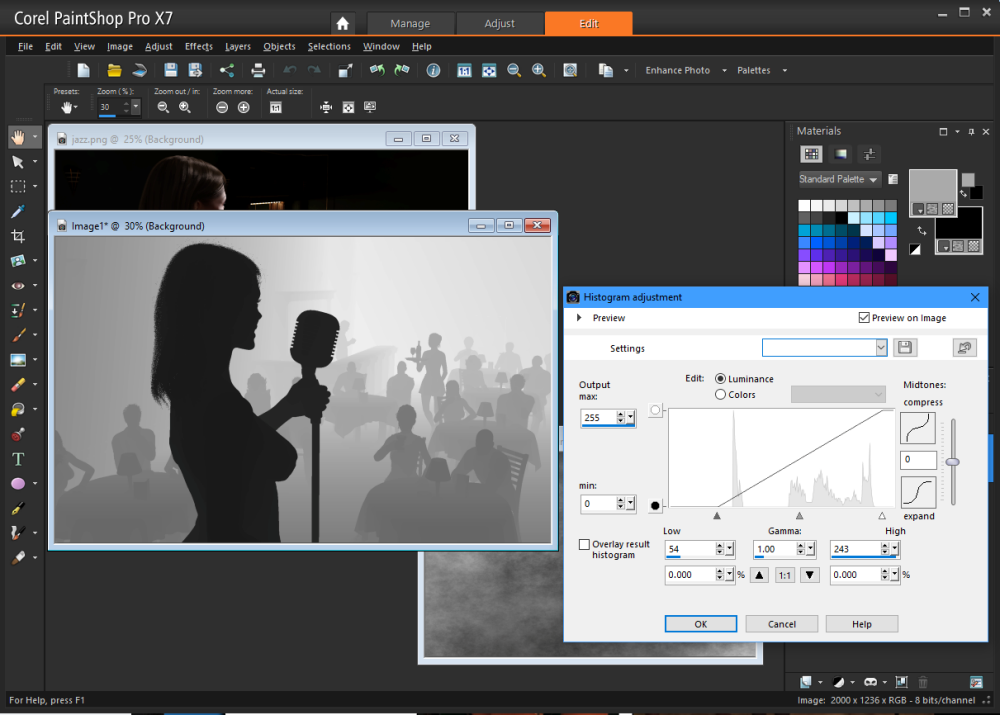
Task: Click the Save icon in toolbar
Action: (171, 70)
